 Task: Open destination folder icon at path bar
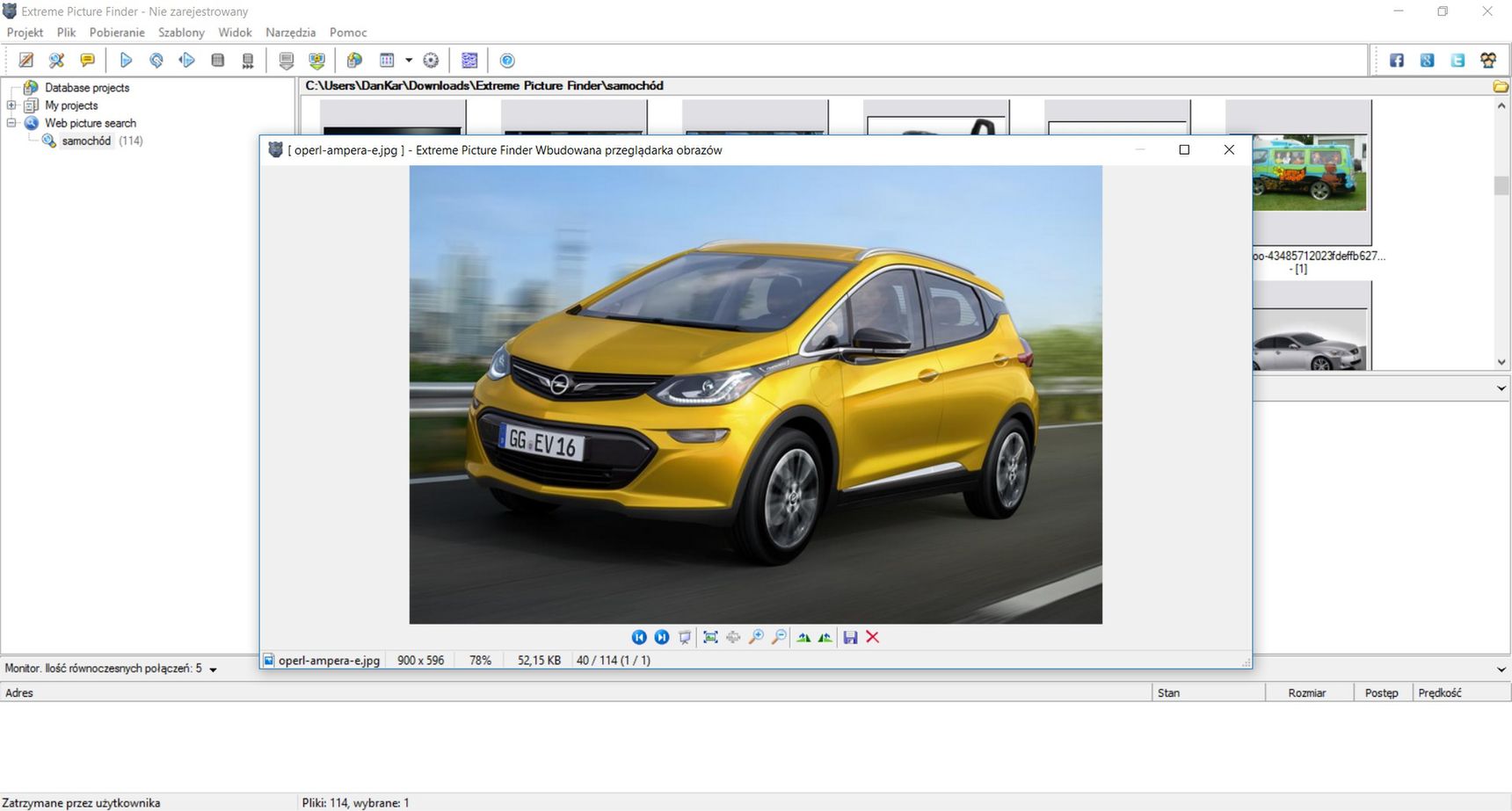tap(1501, 86)
